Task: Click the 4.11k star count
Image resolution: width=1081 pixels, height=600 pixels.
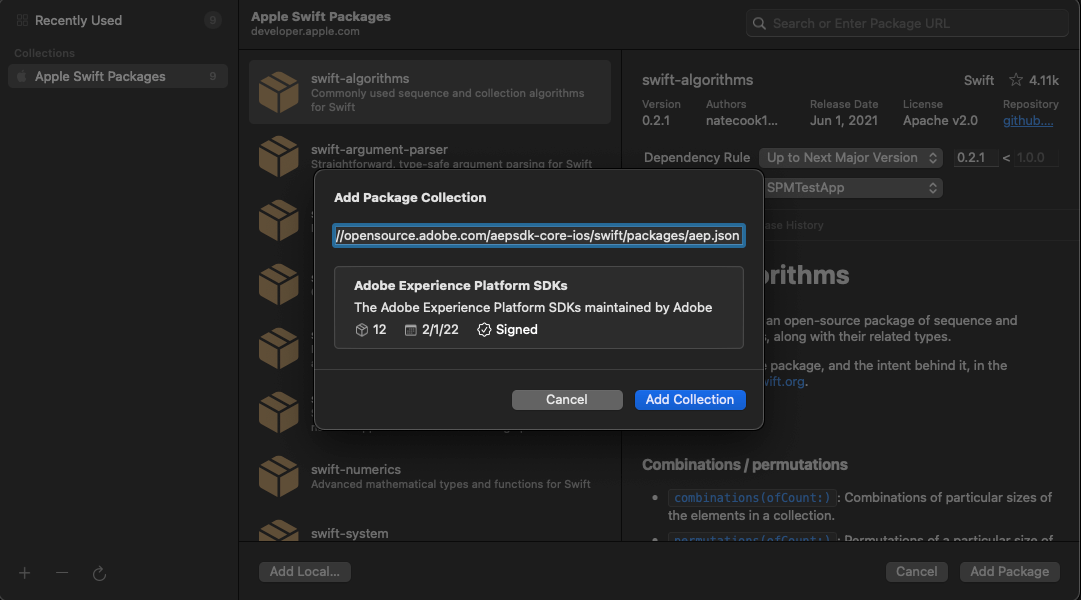Action: point(1044,81)
